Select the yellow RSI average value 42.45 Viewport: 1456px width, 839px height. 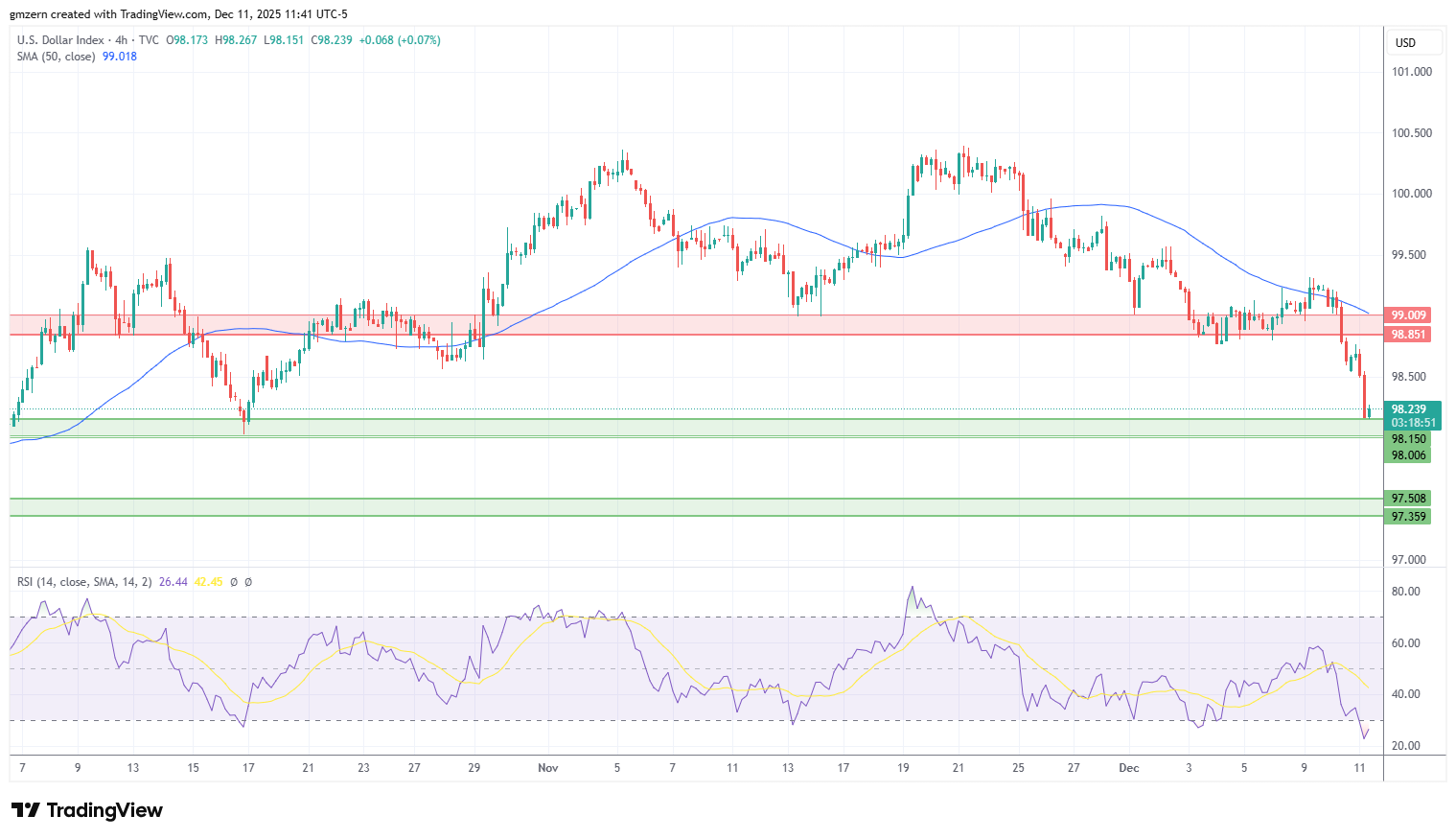click(x=208, y=582)
